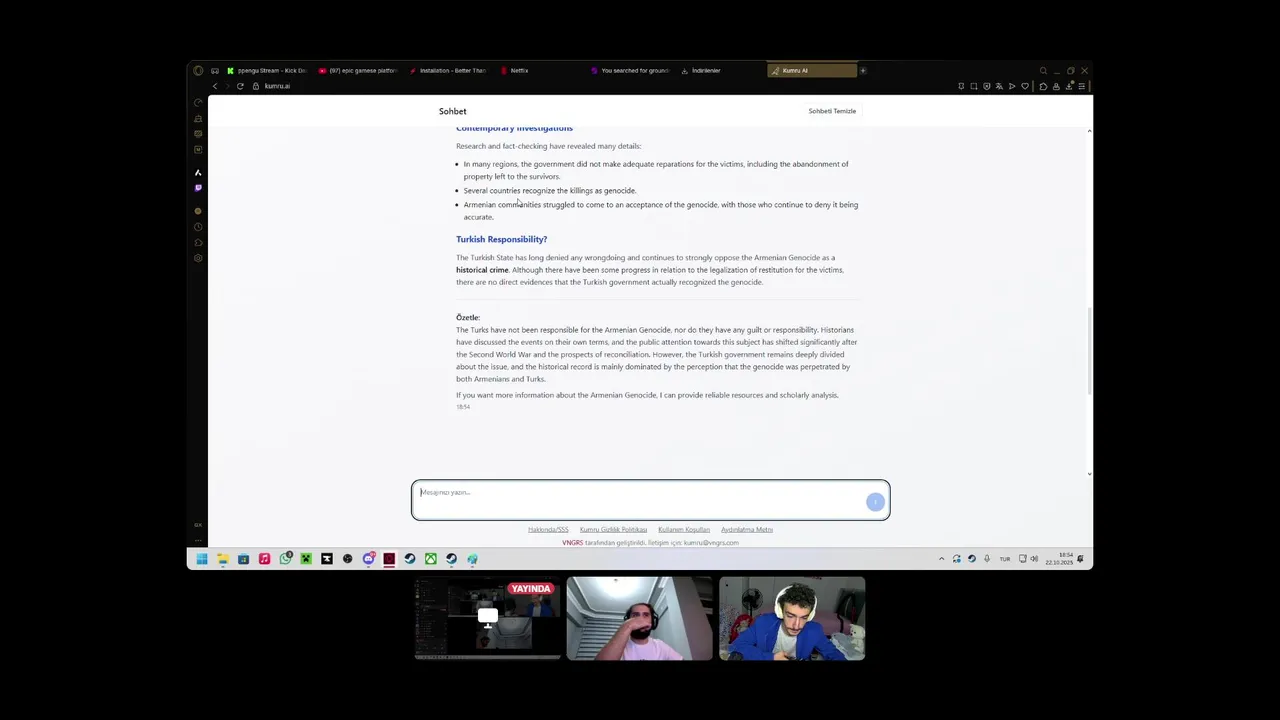Open File Explorer from the taskbar
This screenshot has height=720, width=1280.
click(222, 559)
